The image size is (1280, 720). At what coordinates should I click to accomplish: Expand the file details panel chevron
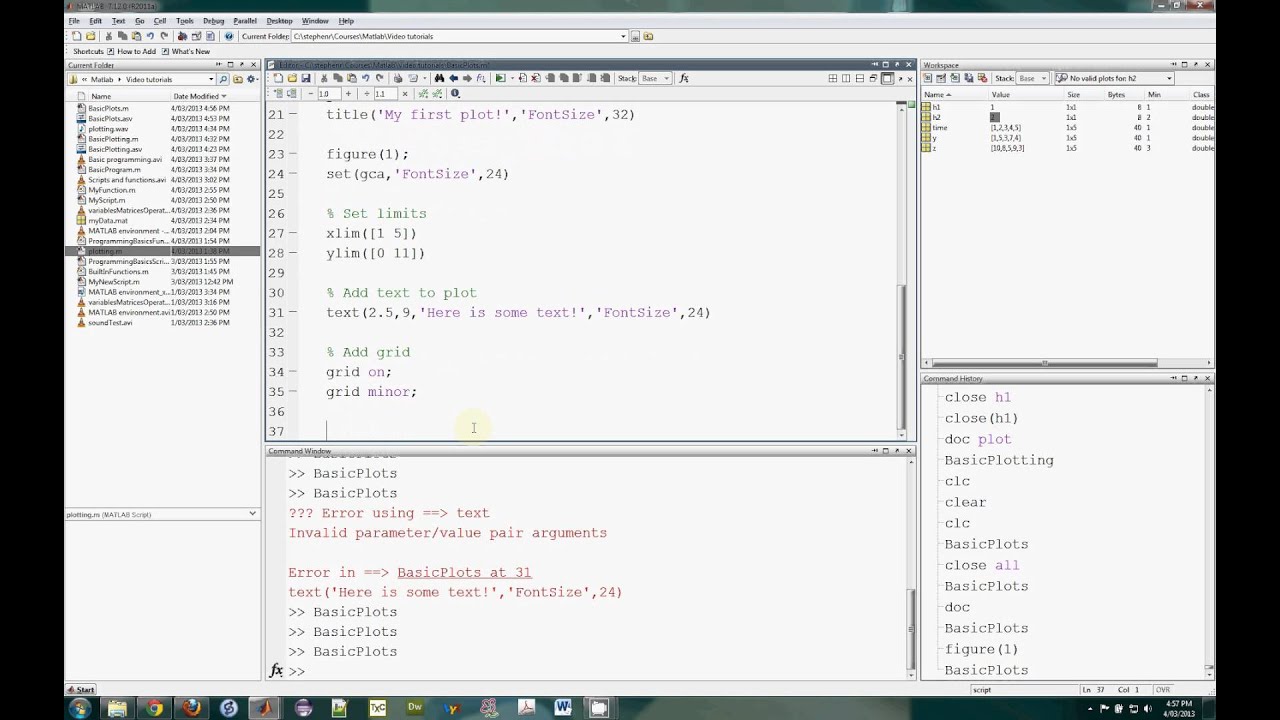(252, 514)
